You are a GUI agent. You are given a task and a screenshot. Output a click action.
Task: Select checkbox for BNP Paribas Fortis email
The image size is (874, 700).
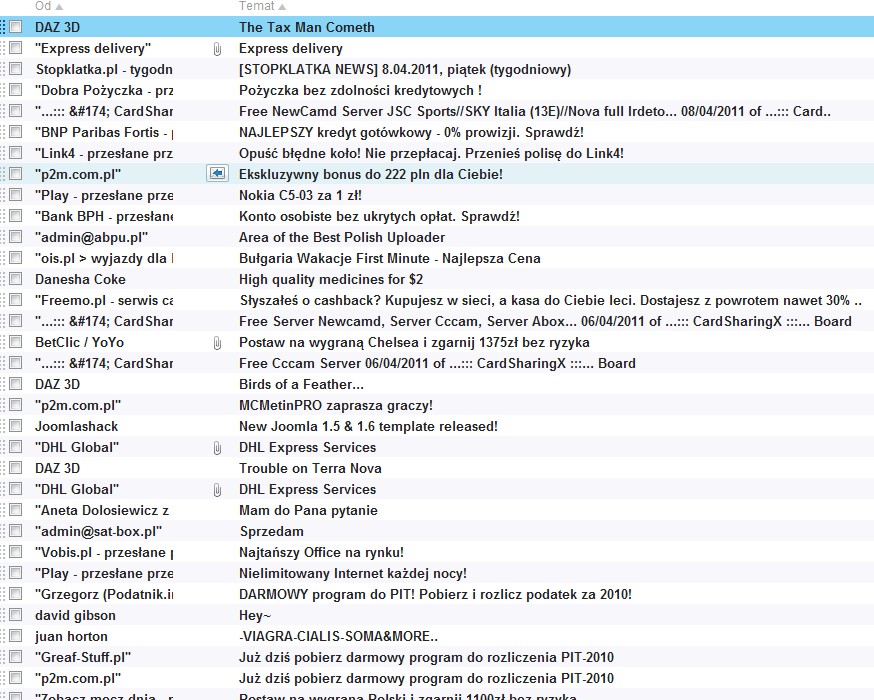pos(16,132)
